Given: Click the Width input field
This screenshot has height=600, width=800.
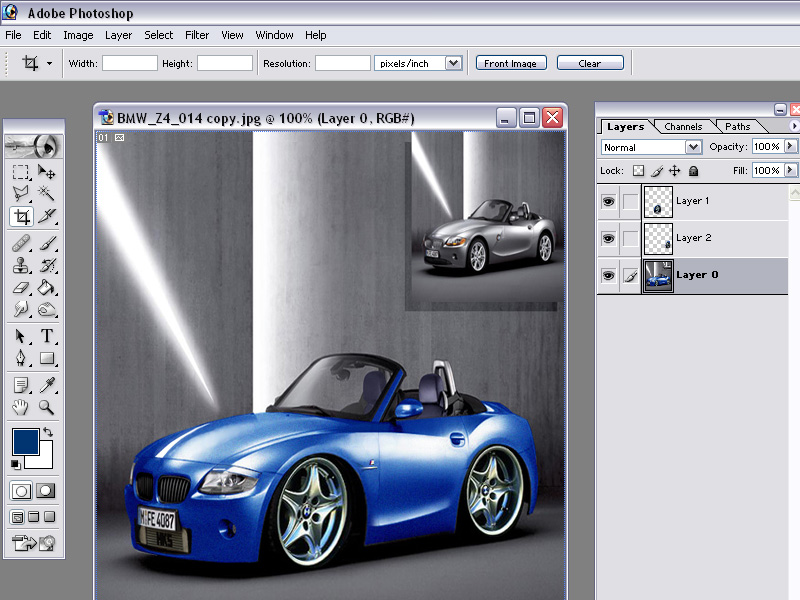Looking at the screenshot, I should tap(130, 63).
